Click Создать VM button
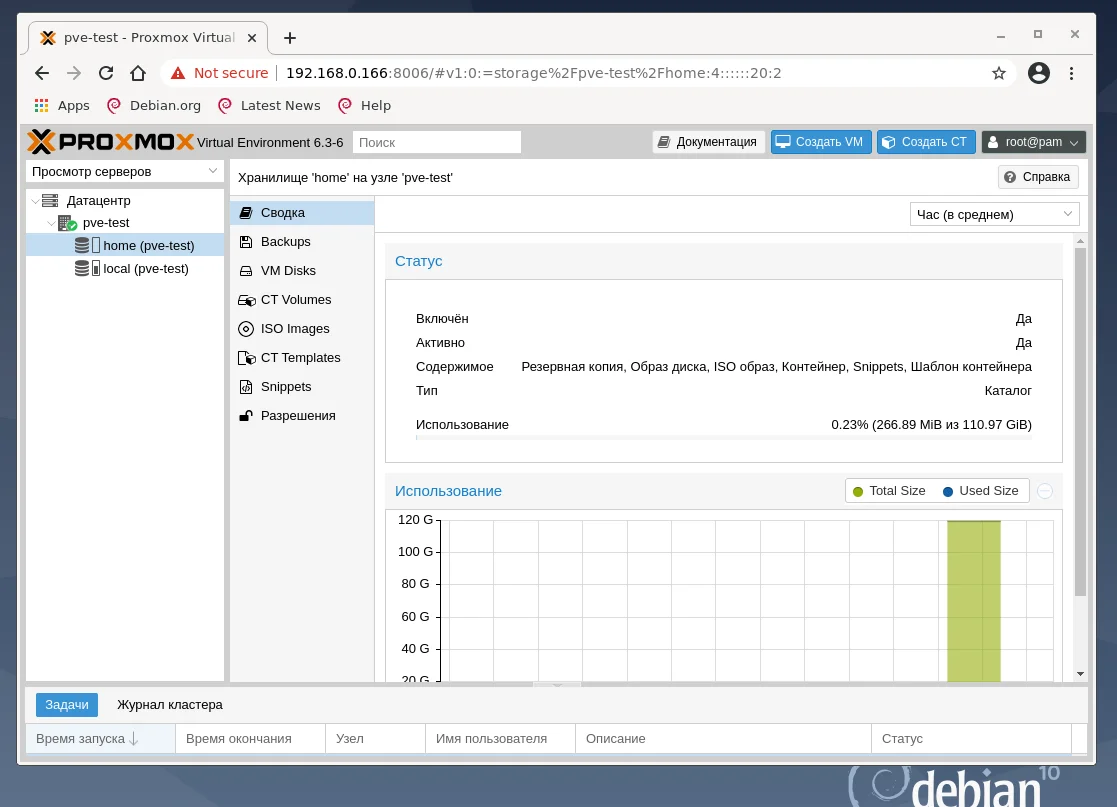 point(821,142)
